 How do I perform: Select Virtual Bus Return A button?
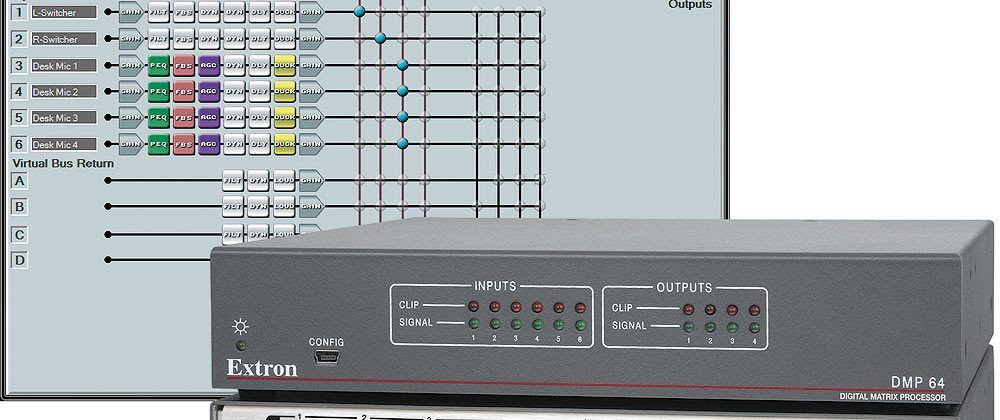pos(20,182)
